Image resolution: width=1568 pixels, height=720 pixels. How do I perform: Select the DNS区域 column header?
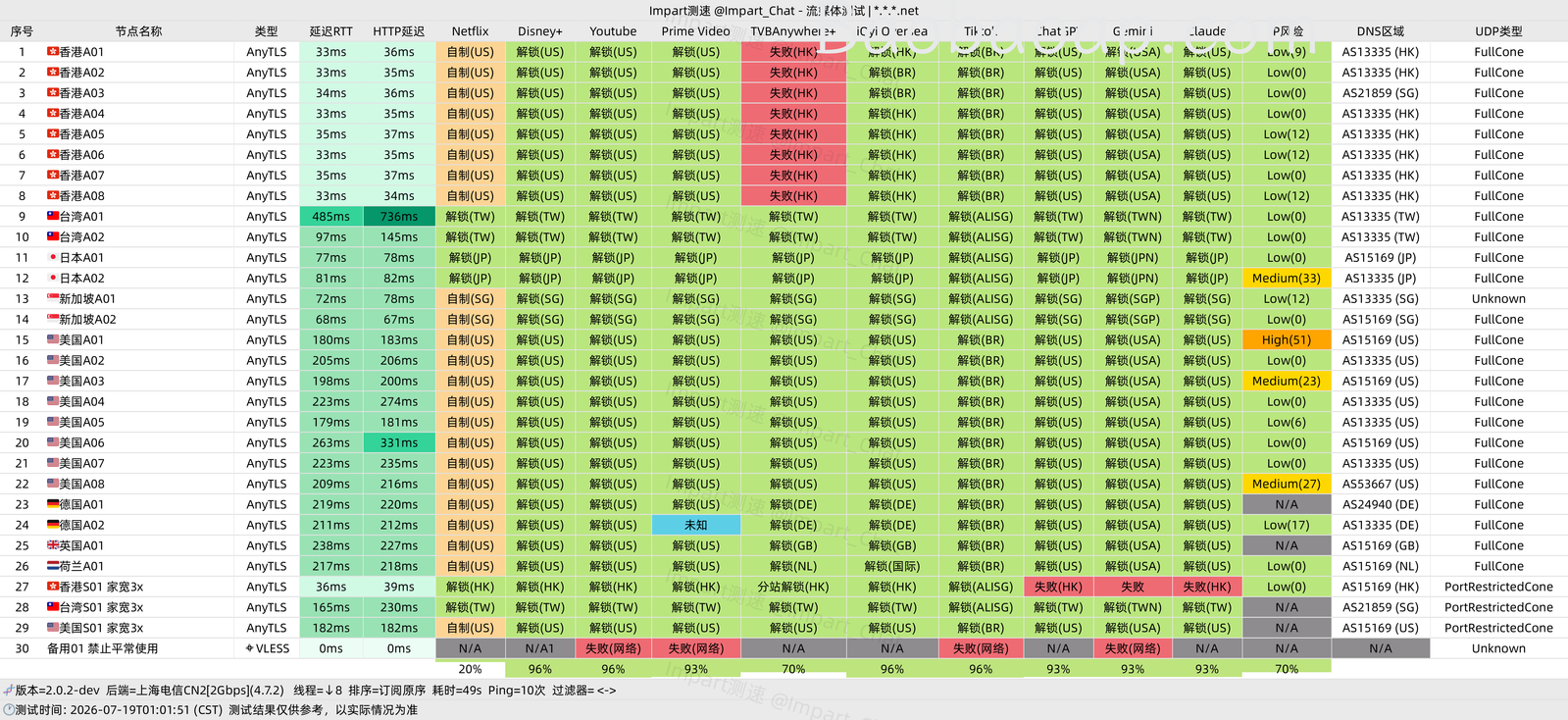click(1381, 31)
